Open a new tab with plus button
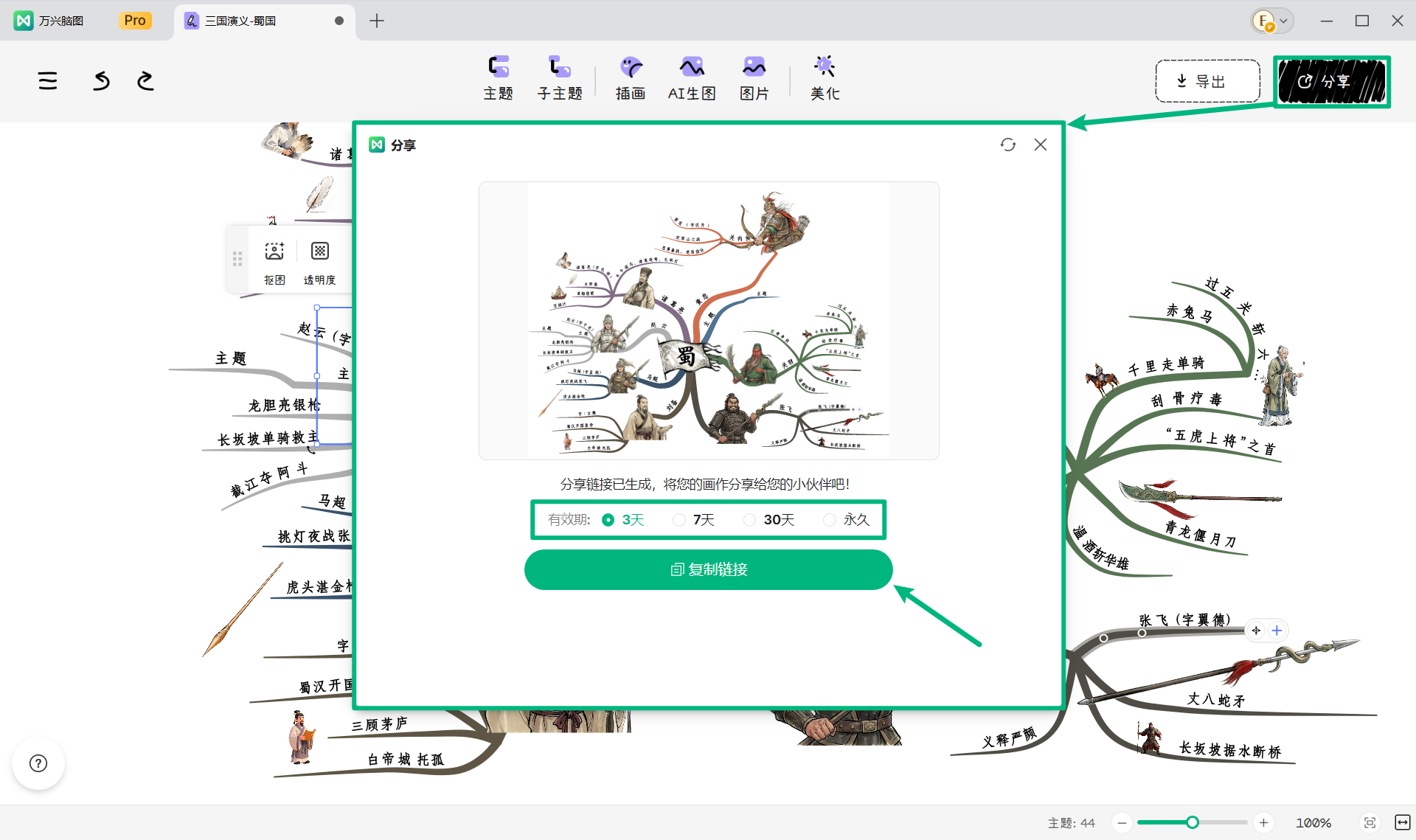 [x=377, y=21]
